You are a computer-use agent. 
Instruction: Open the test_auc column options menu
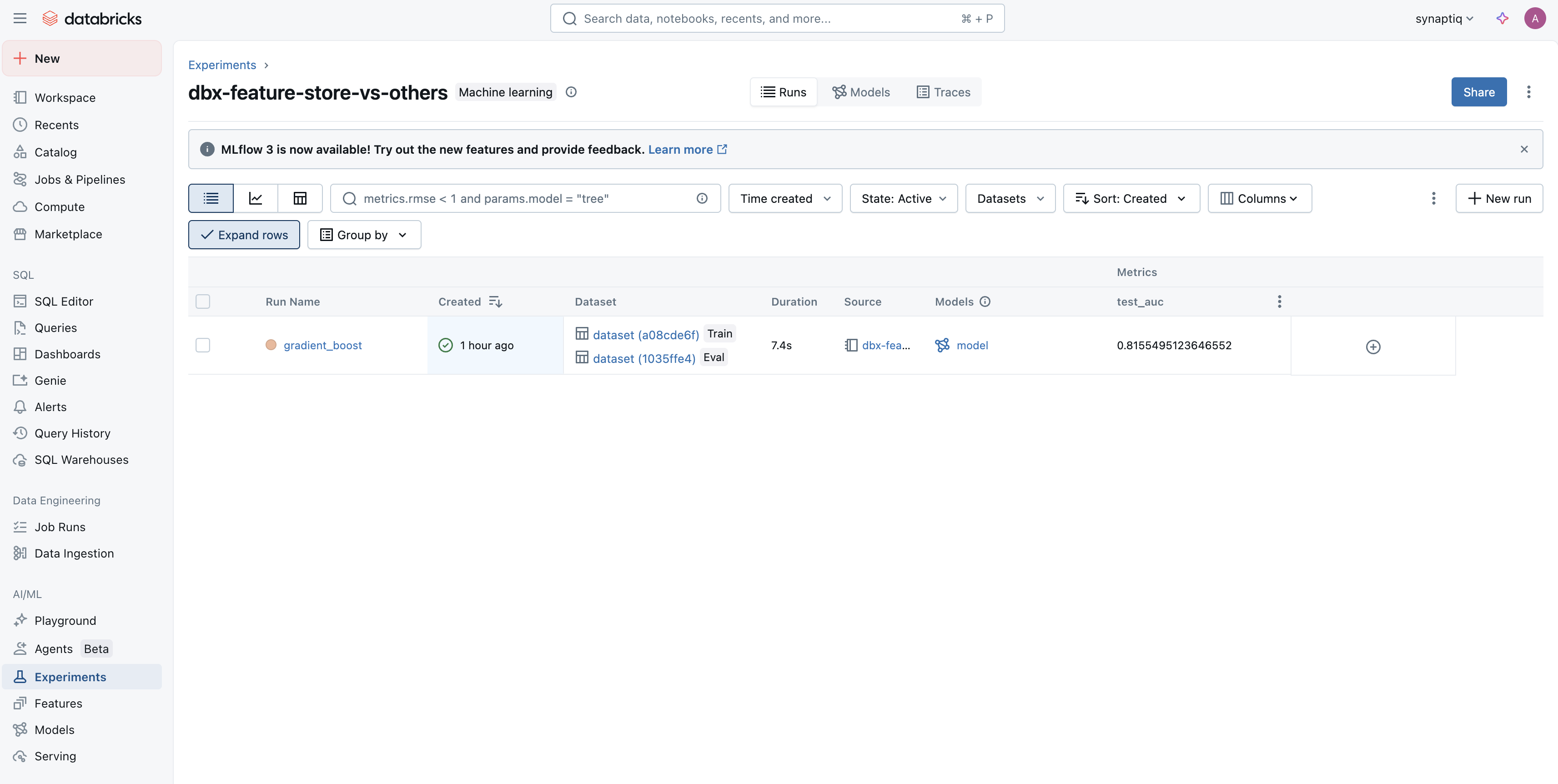(1279, 301)
